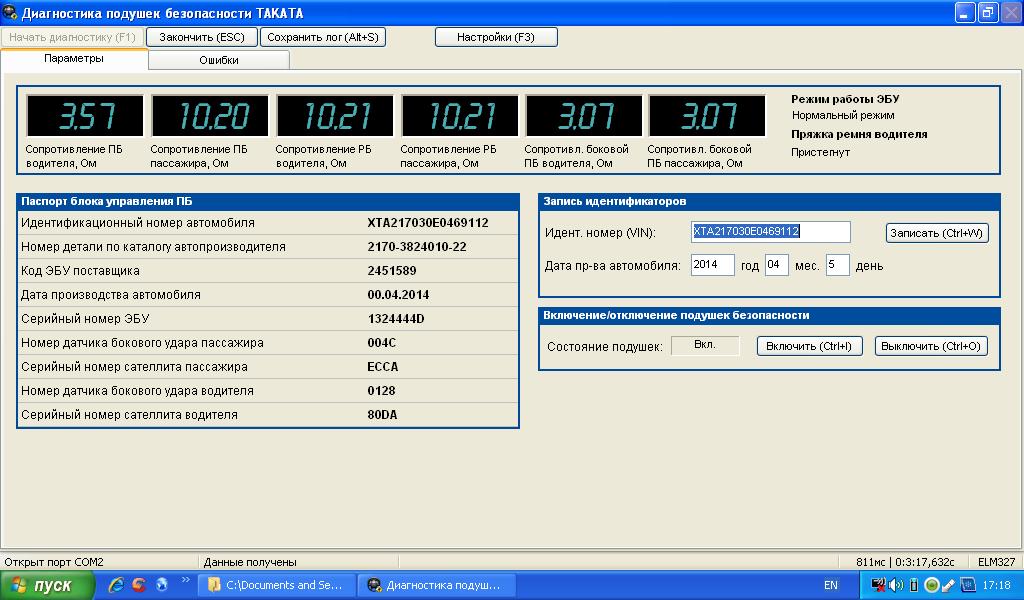Enable airbags with Включить (Ctrl+I)

click(810, 346)
